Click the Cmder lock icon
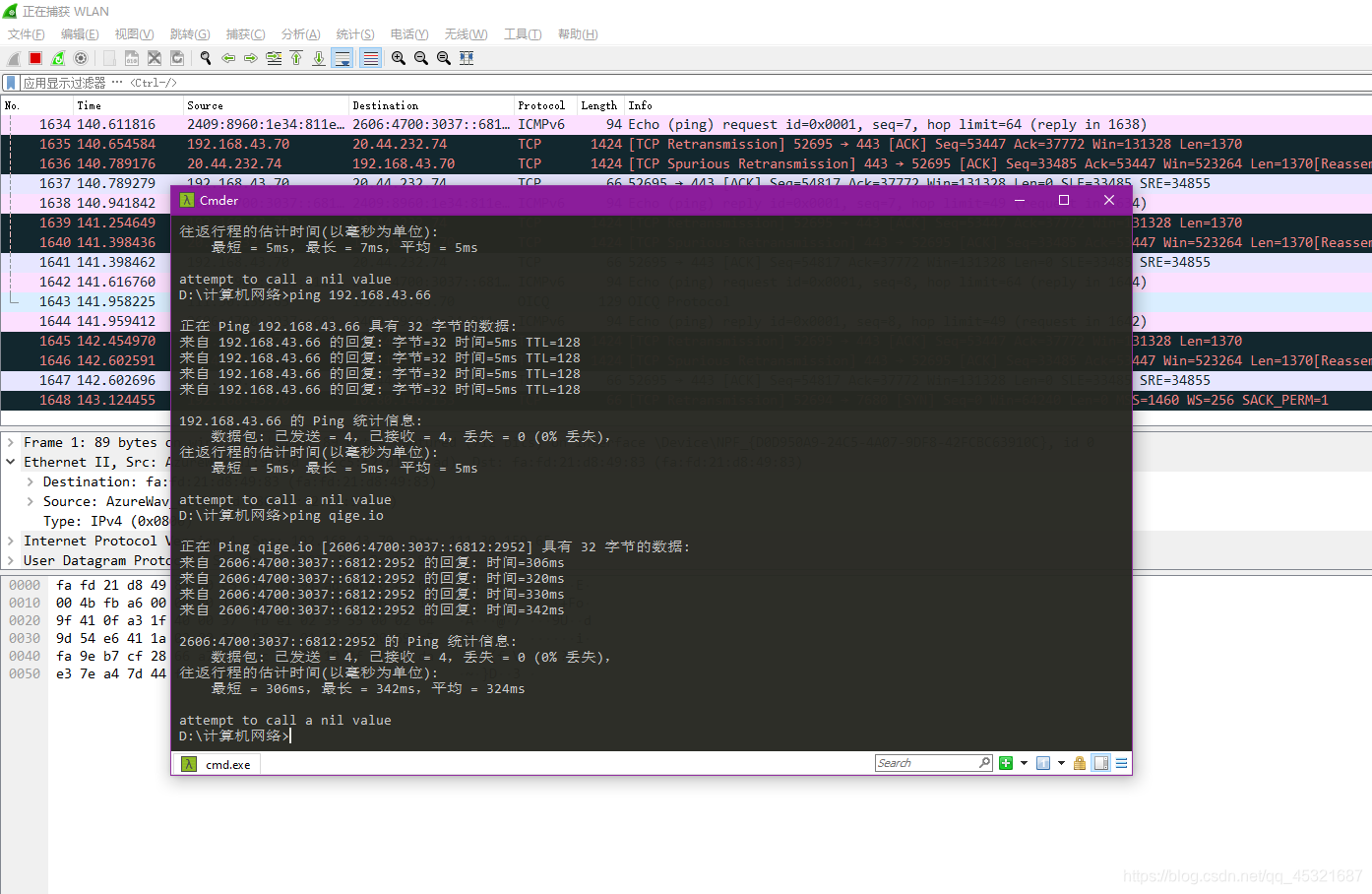 [1080, 763]
